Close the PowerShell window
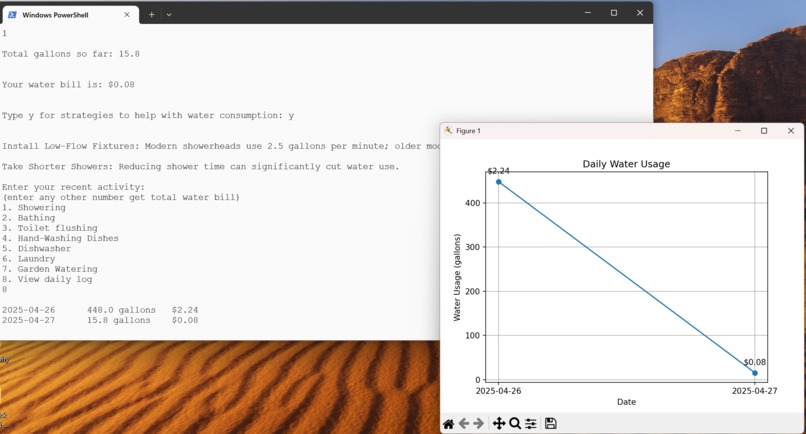 640,13
